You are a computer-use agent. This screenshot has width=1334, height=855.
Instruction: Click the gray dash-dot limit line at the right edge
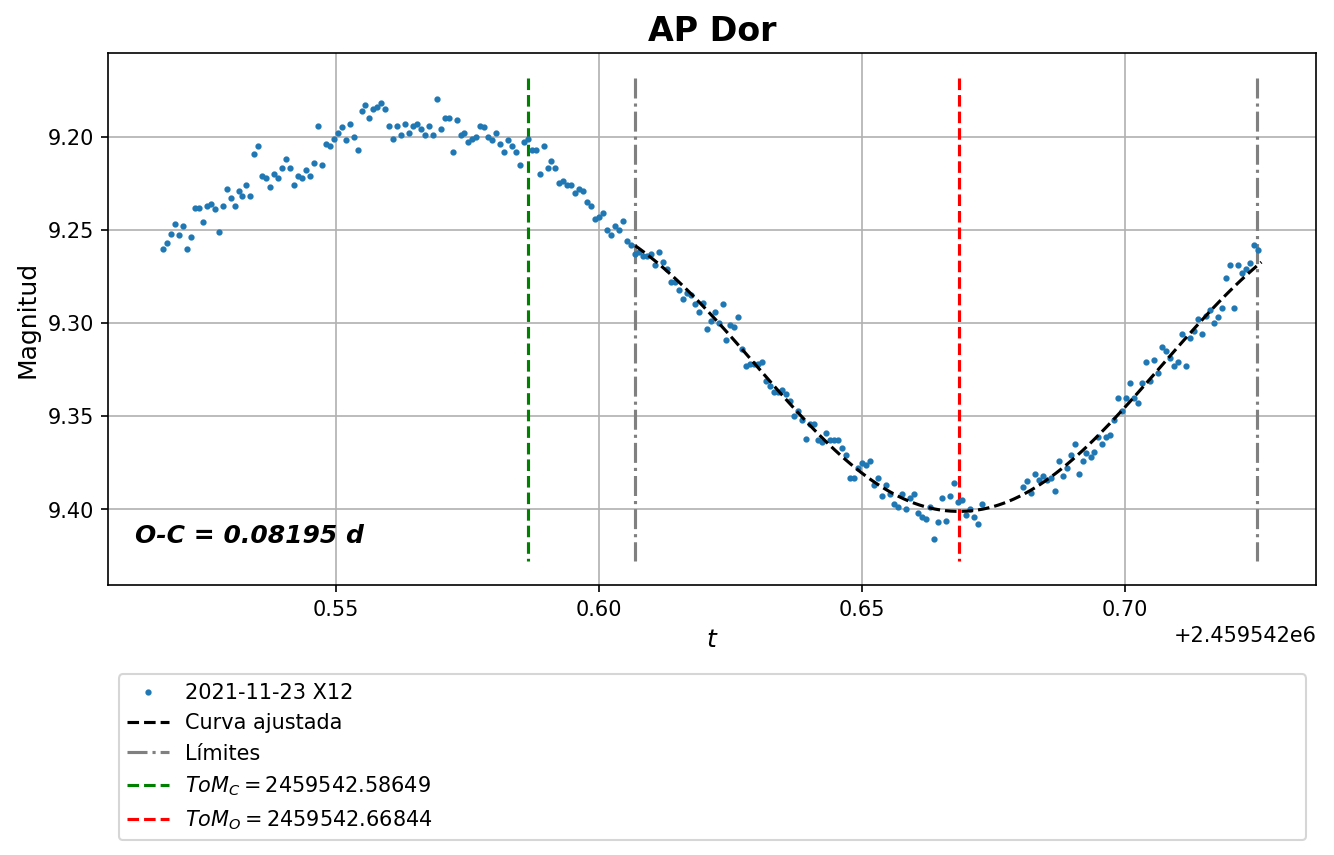(x=1257, y=320)
